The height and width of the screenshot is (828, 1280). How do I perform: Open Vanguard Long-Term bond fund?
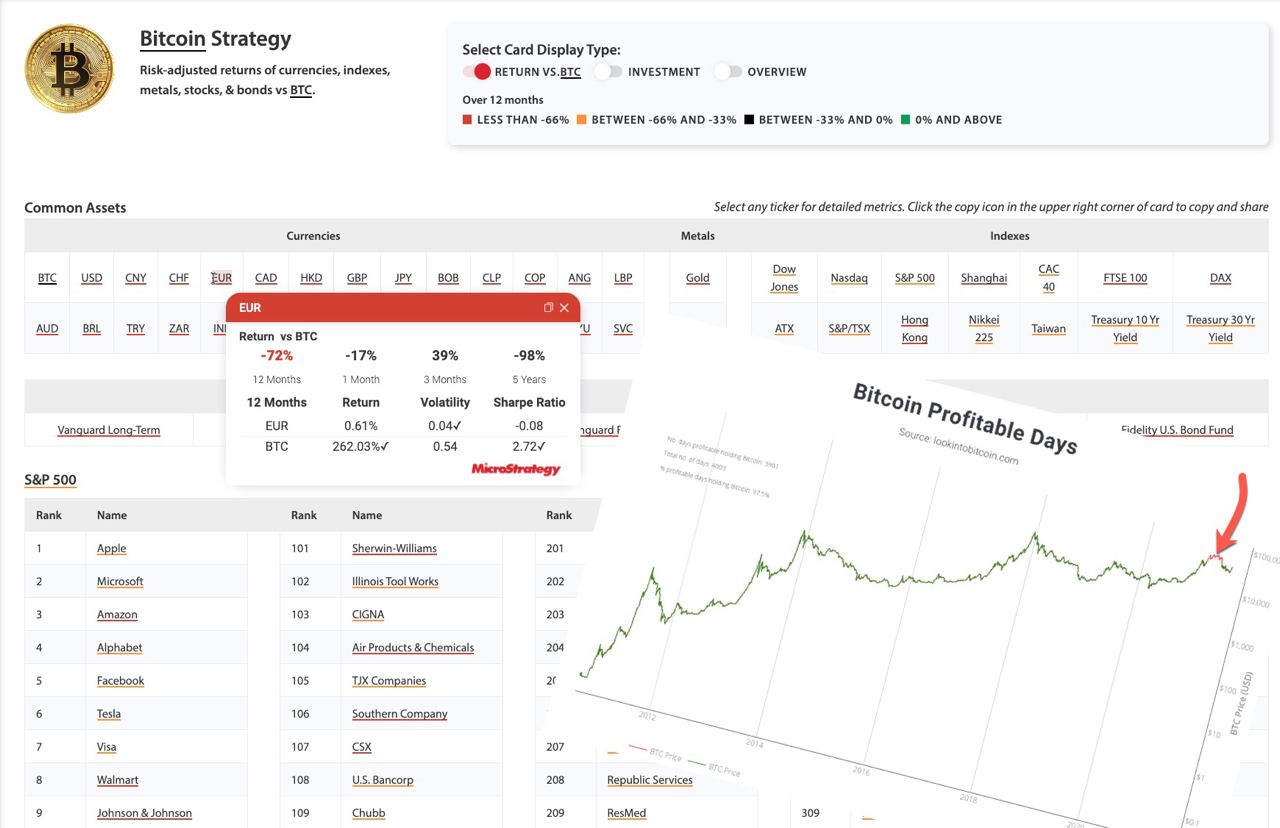click(x=109, y=430)
